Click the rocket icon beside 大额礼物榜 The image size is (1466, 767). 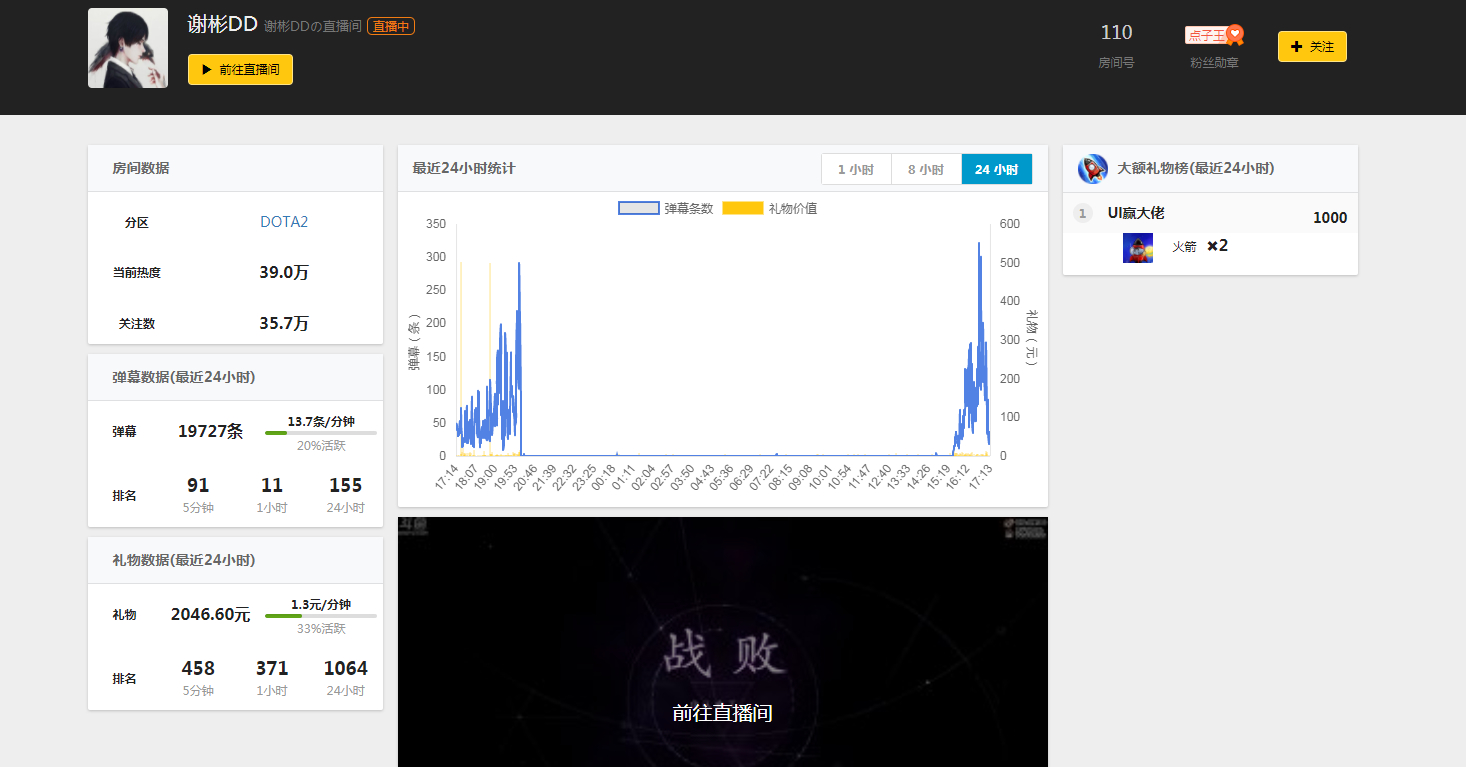tap(1093, 169)
